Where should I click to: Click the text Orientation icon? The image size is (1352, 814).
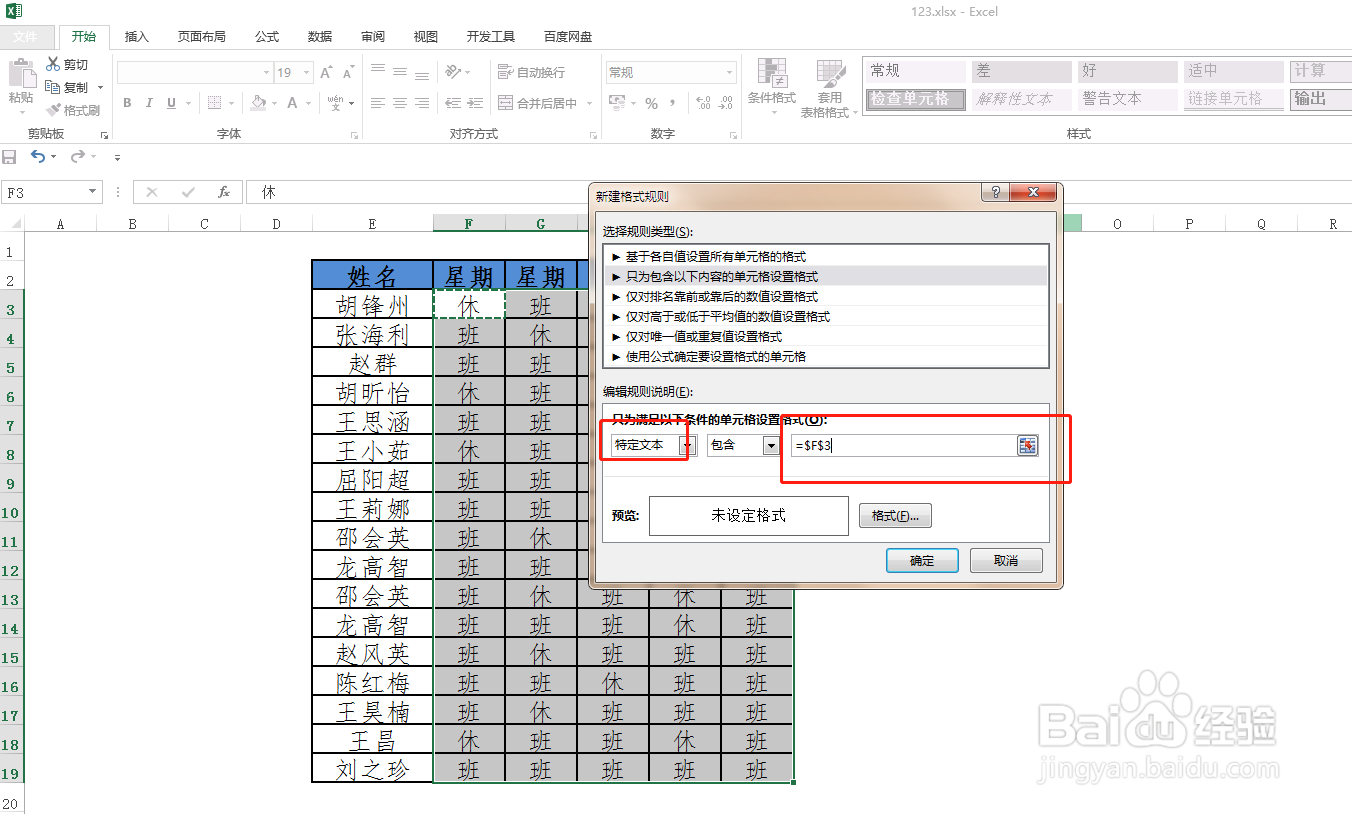click(453, 71)
